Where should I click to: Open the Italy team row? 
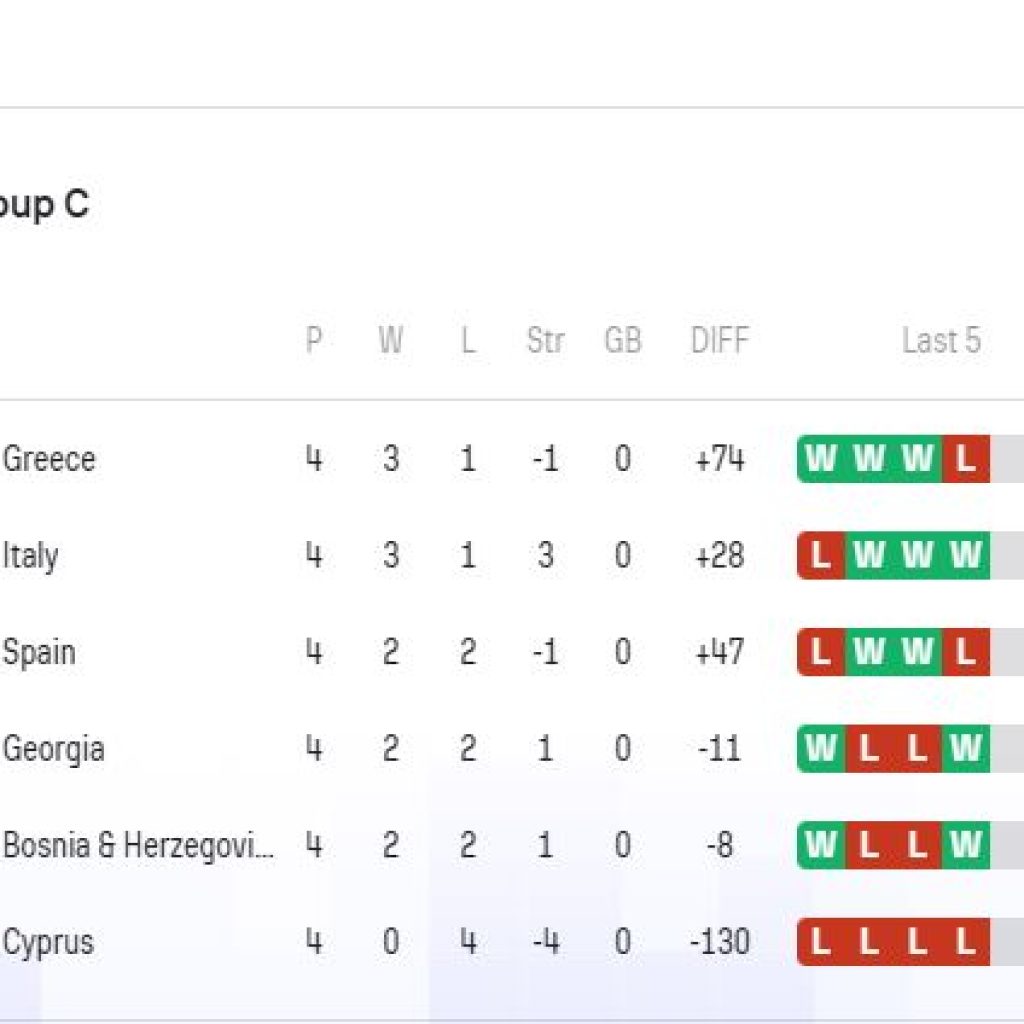[31, 556]
